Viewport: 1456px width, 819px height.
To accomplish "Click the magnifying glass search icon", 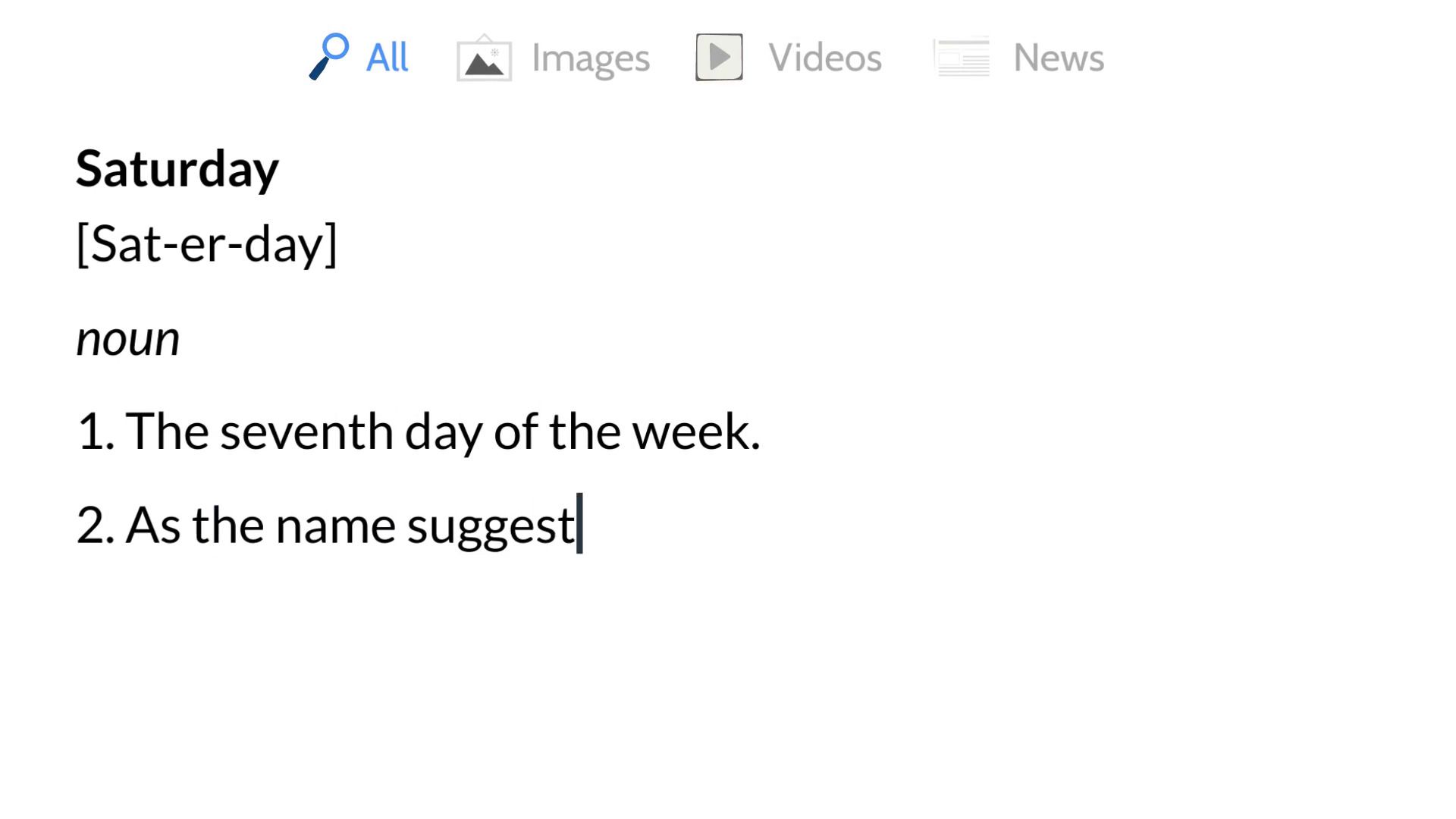I will 329,57.
